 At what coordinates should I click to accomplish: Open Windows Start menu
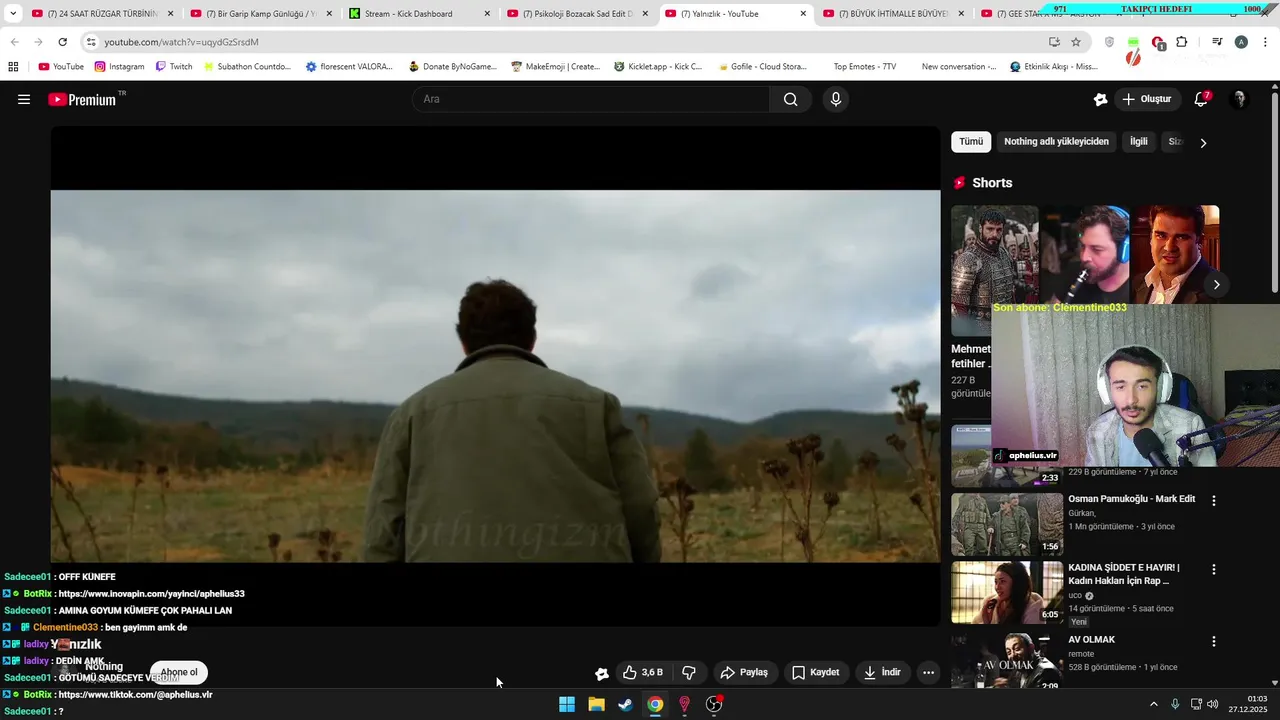(567, 704)
